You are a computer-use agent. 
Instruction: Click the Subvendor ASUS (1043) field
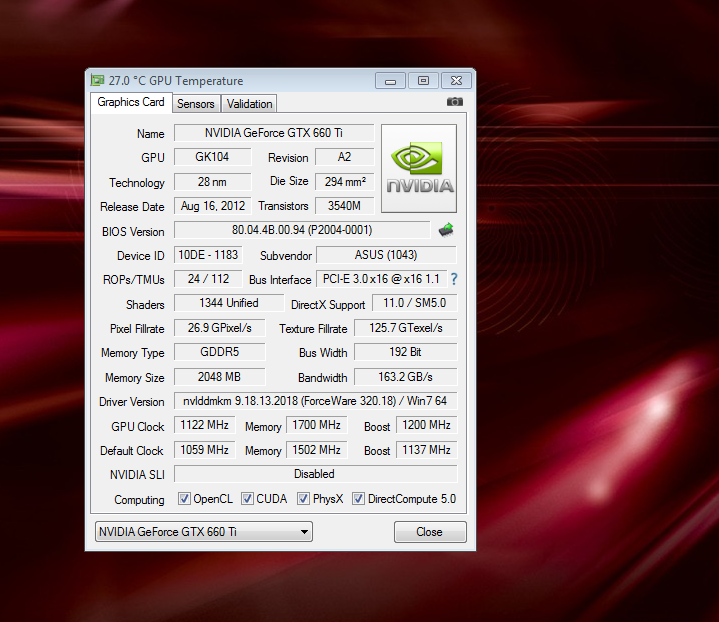coord(386,255)
